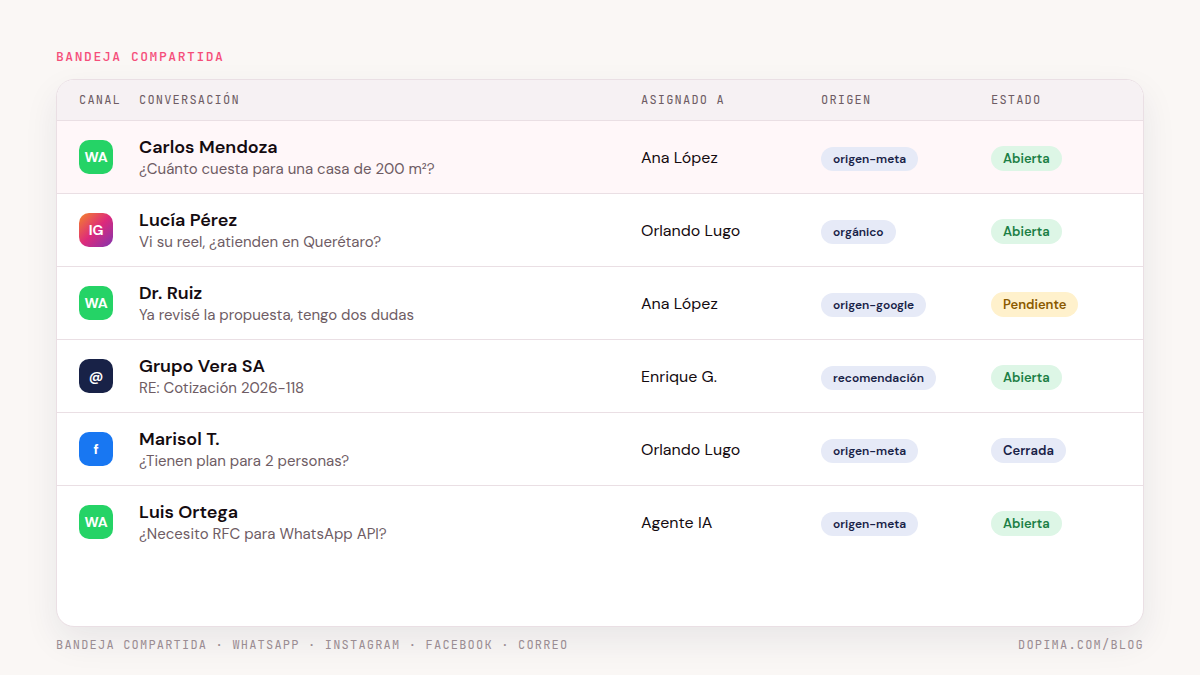This screenshot has height=675, width=1200.
Task: Click the '¿Tienen plan para 2 personas?' preview
Action: [x=244, y=461]
